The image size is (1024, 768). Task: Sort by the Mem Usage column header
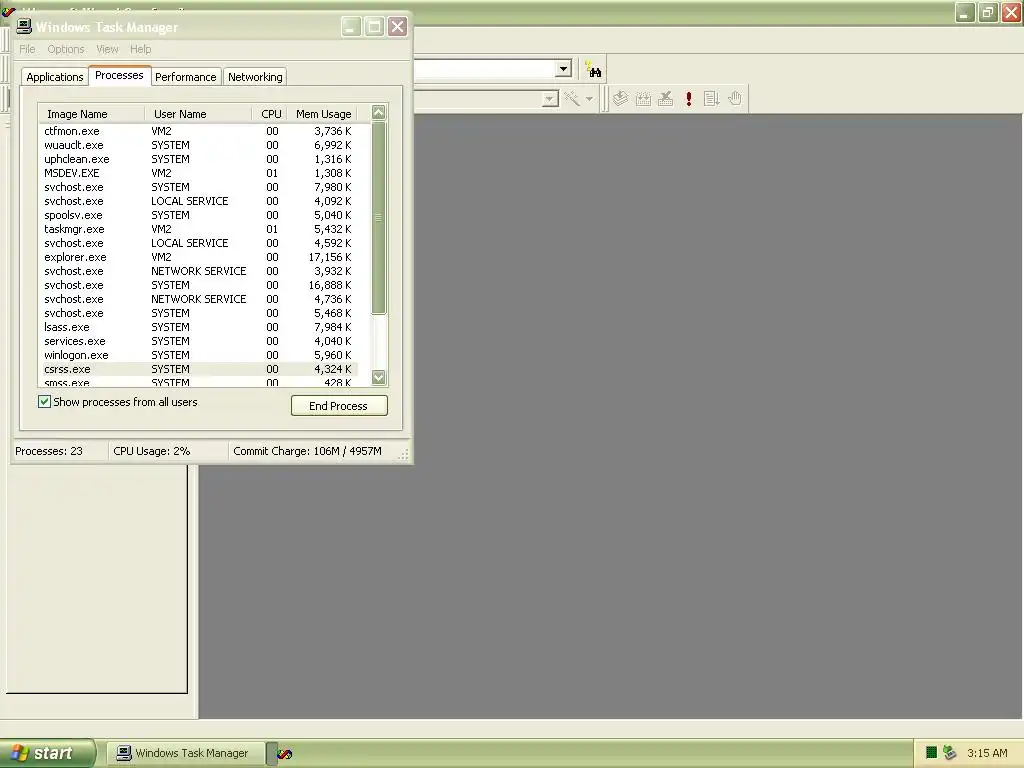tap(323, 114)
